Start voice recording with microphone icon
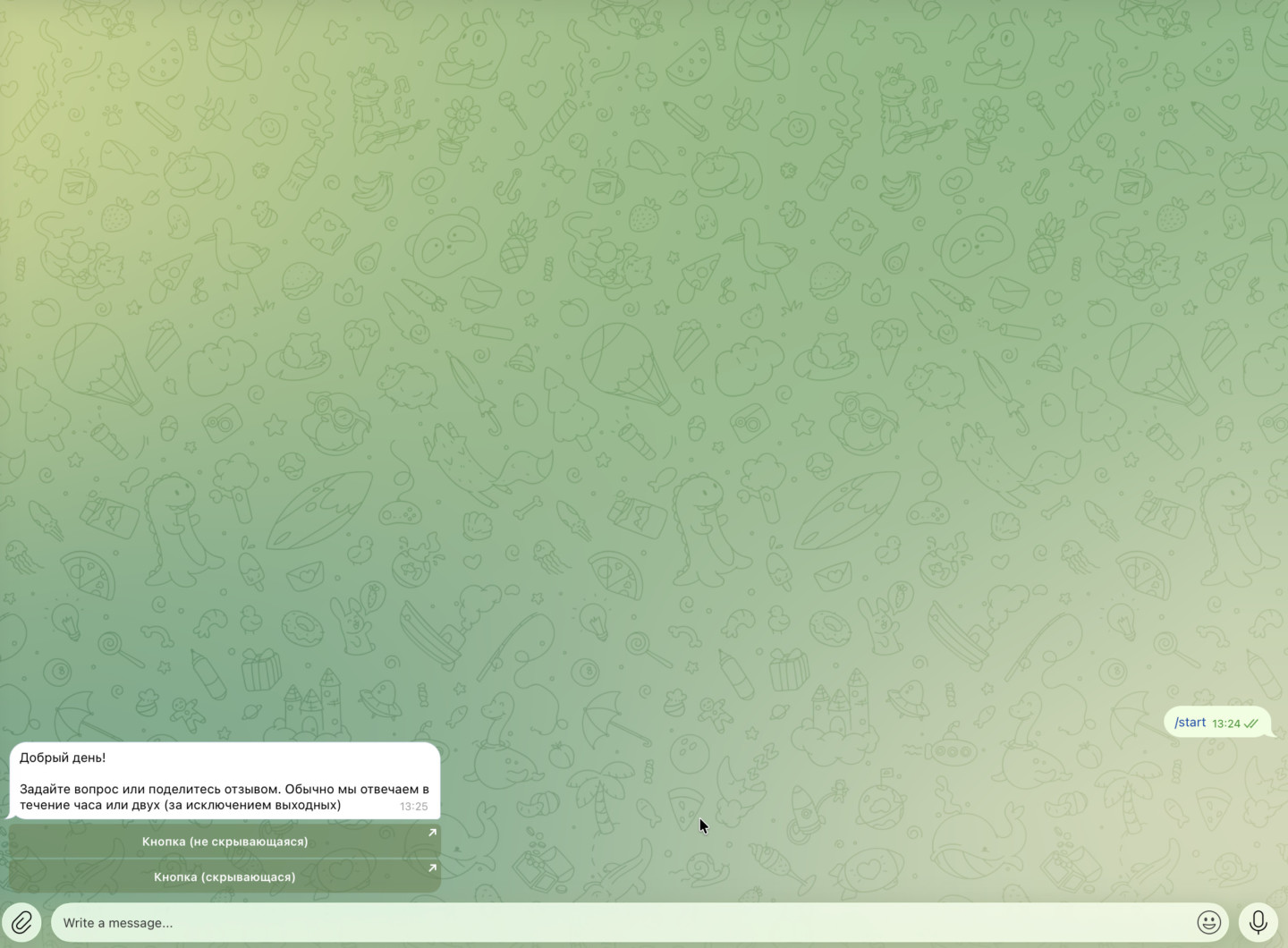Image resolution: width=1288 pixels, height=948 pixels. click(1258, 922)
